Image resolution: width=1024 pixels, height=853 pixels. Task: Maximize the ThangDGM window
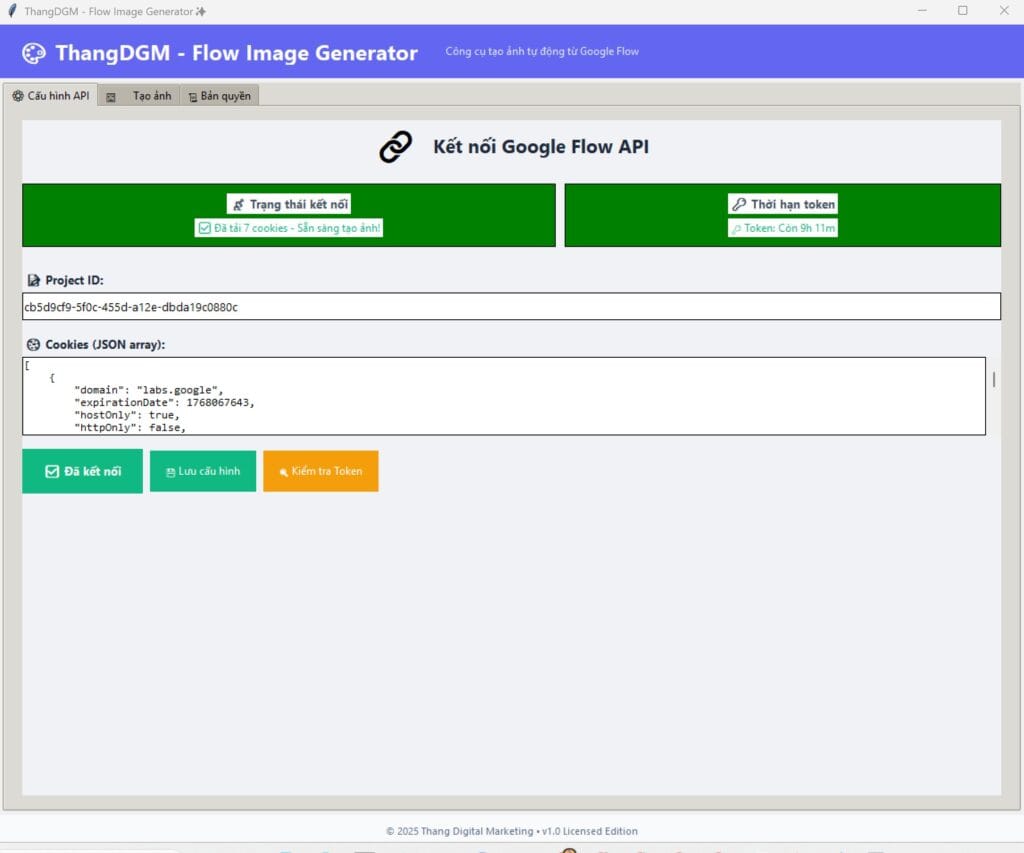963,10
